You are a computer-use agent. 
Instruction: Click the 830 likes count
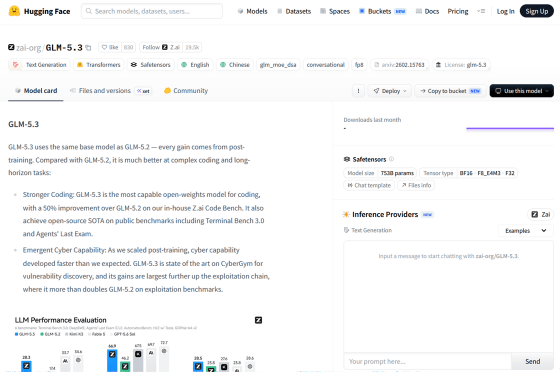coord(128,47)
